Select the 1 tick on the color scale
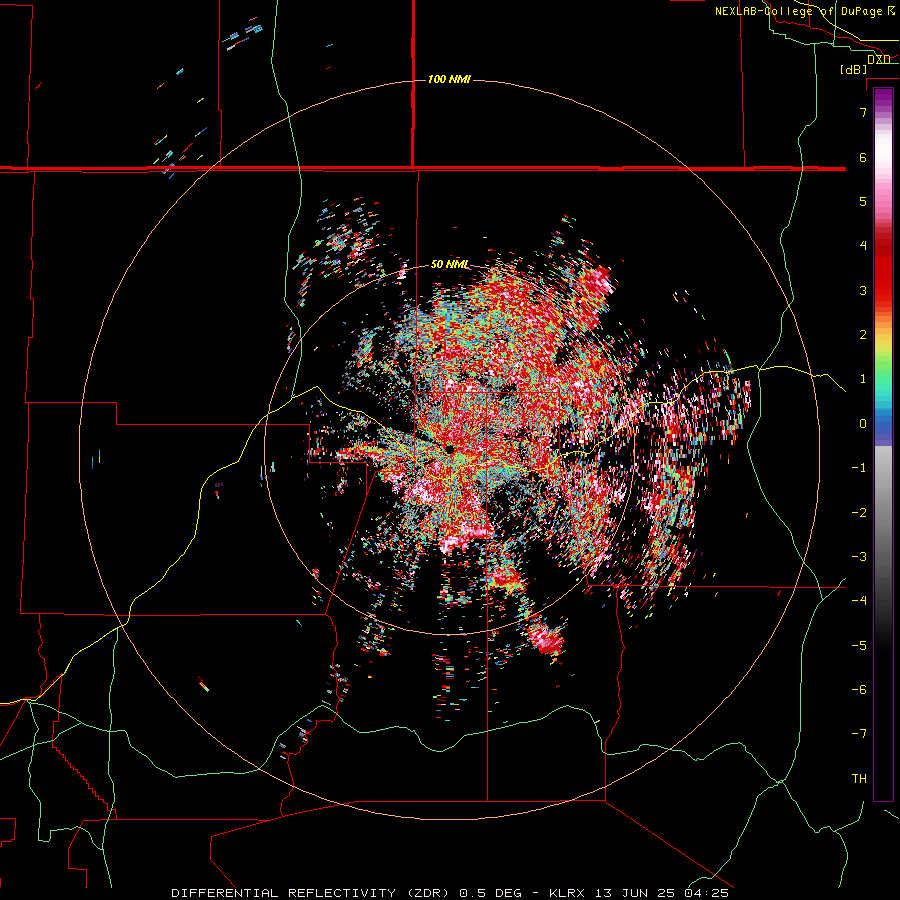Viewport: 900px width, 900px height. tap(863, 379)
